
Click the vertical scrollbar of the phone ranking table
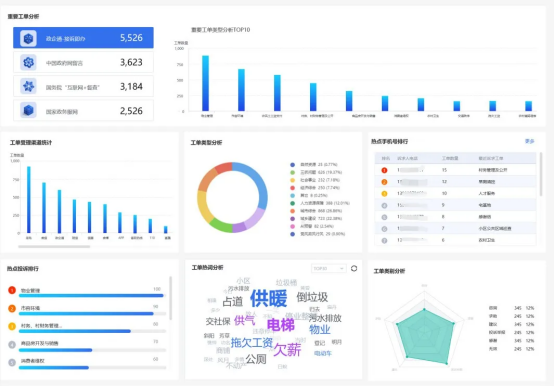pyautogui.click(x=540, y=174)
